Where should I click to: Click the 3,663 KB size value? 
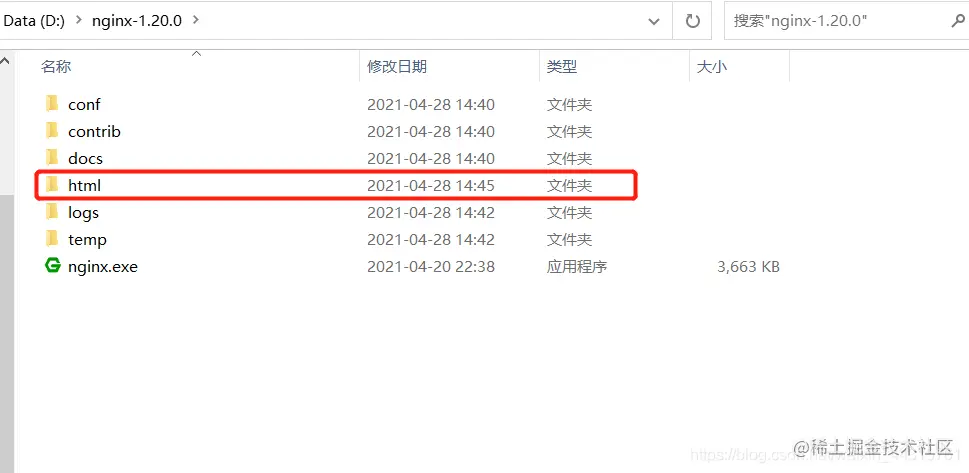[748, 267]
